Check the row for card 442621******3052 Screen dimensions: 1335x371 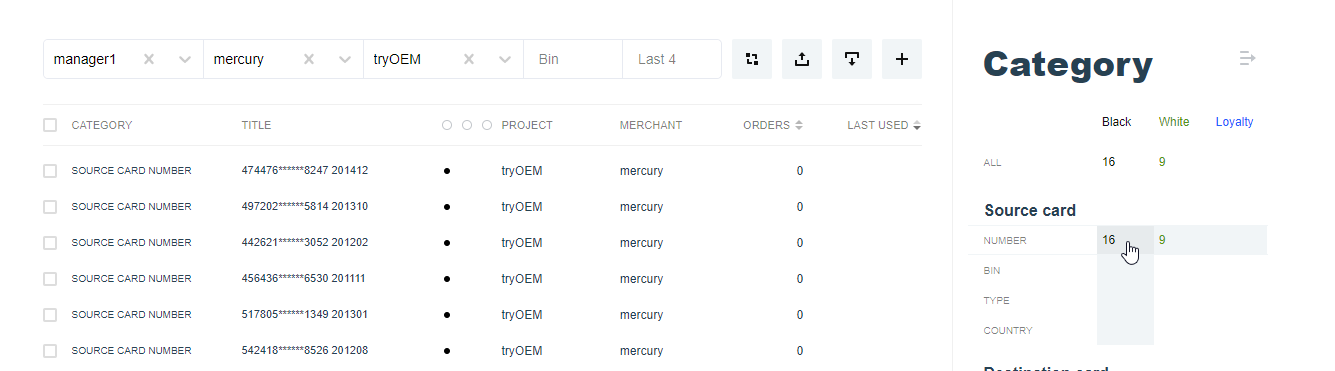(50, 243)
